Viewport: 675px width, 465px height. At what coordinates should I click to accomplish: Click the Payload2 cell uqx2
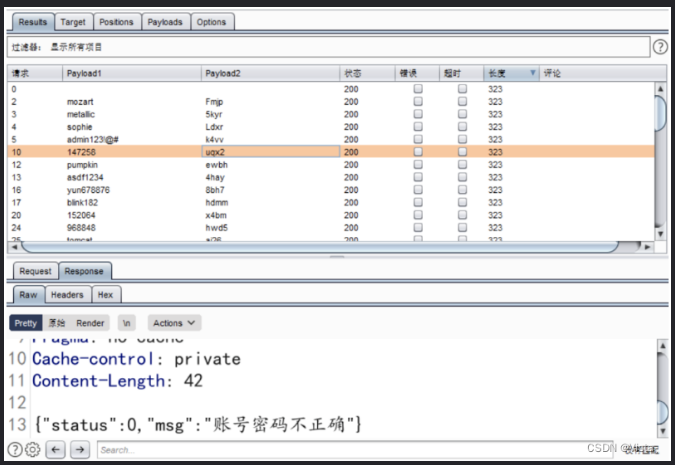point(270,152)
